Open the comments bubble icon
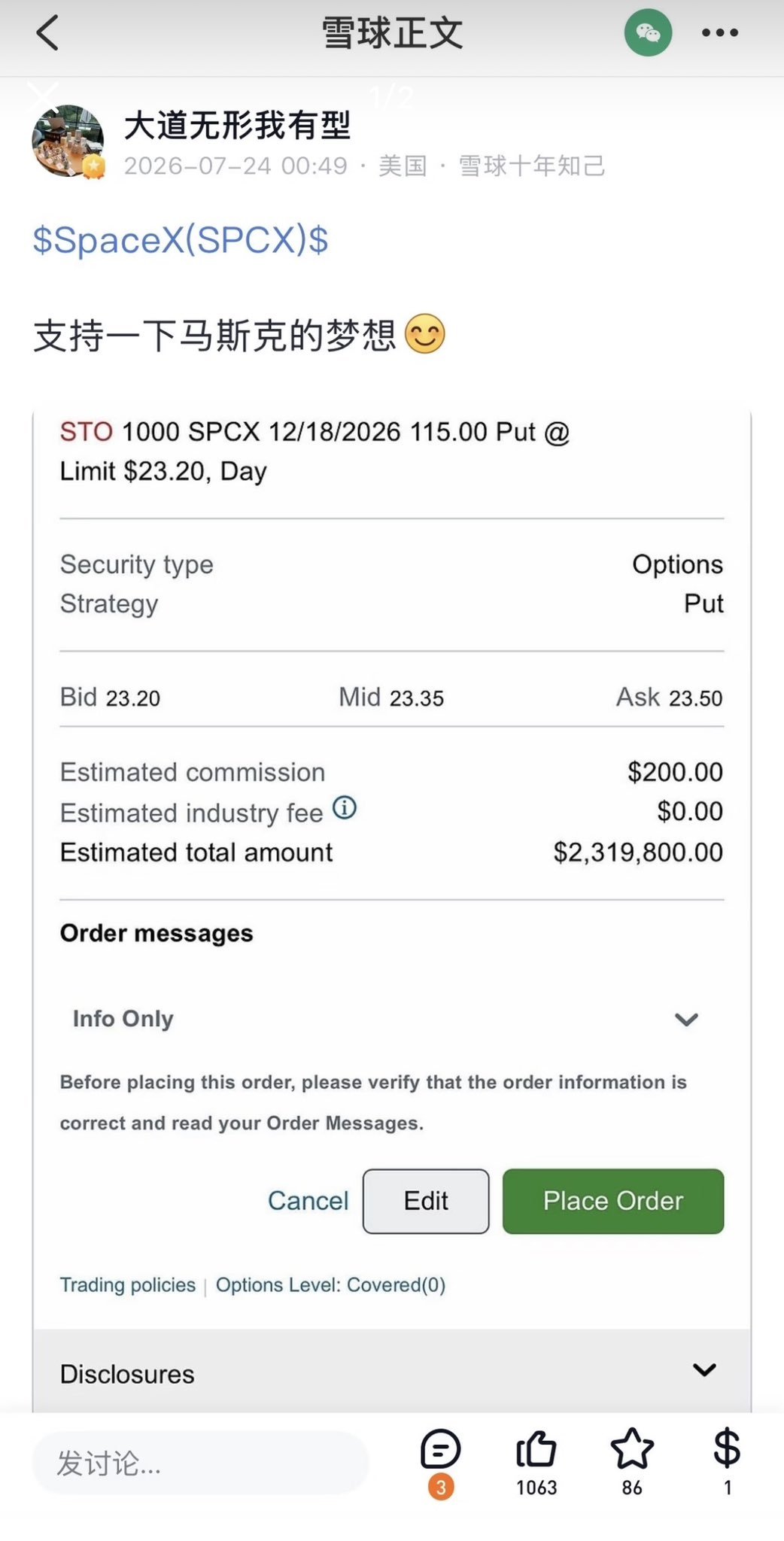This screenshot has width=784, height=1541. tap(440, 1449)
